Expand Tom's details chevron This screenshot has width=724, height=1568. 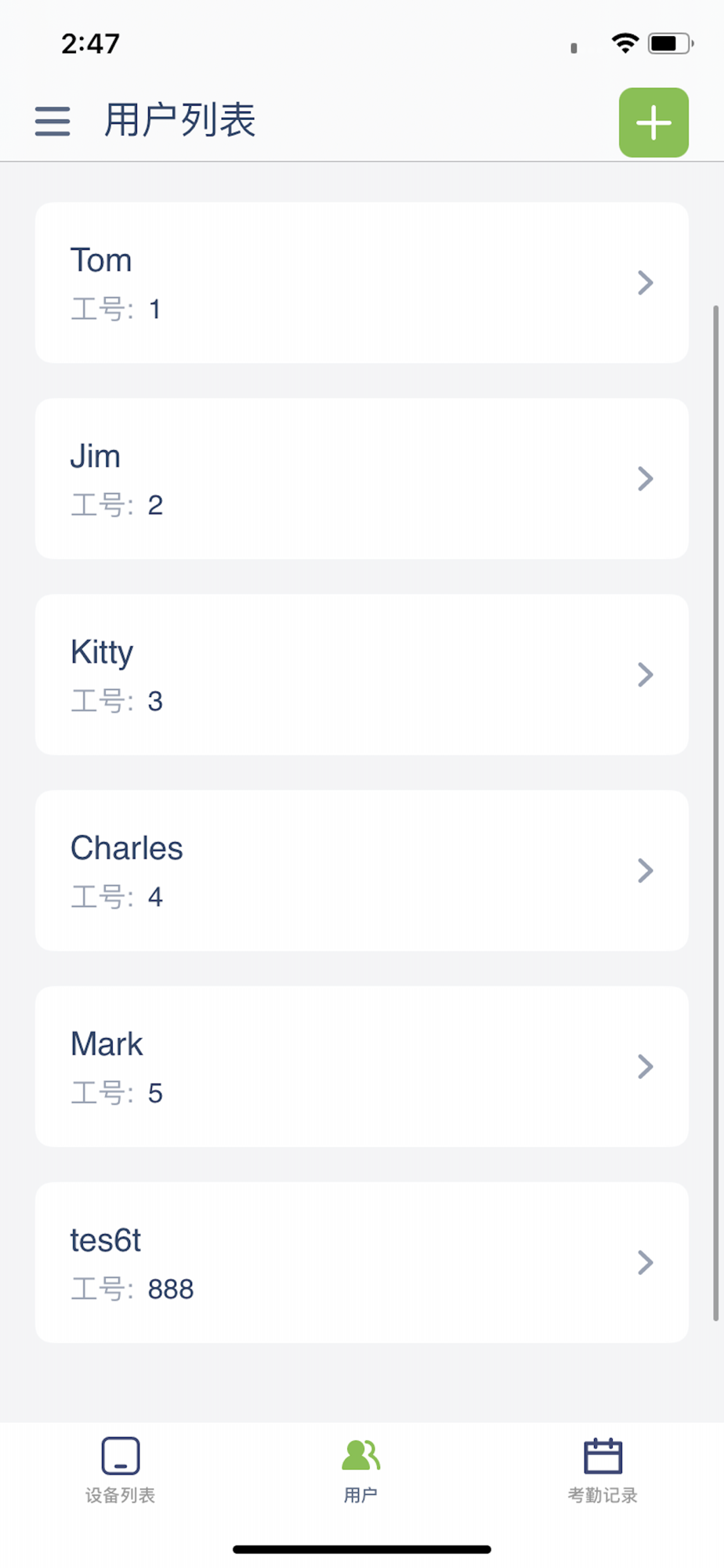645,283
